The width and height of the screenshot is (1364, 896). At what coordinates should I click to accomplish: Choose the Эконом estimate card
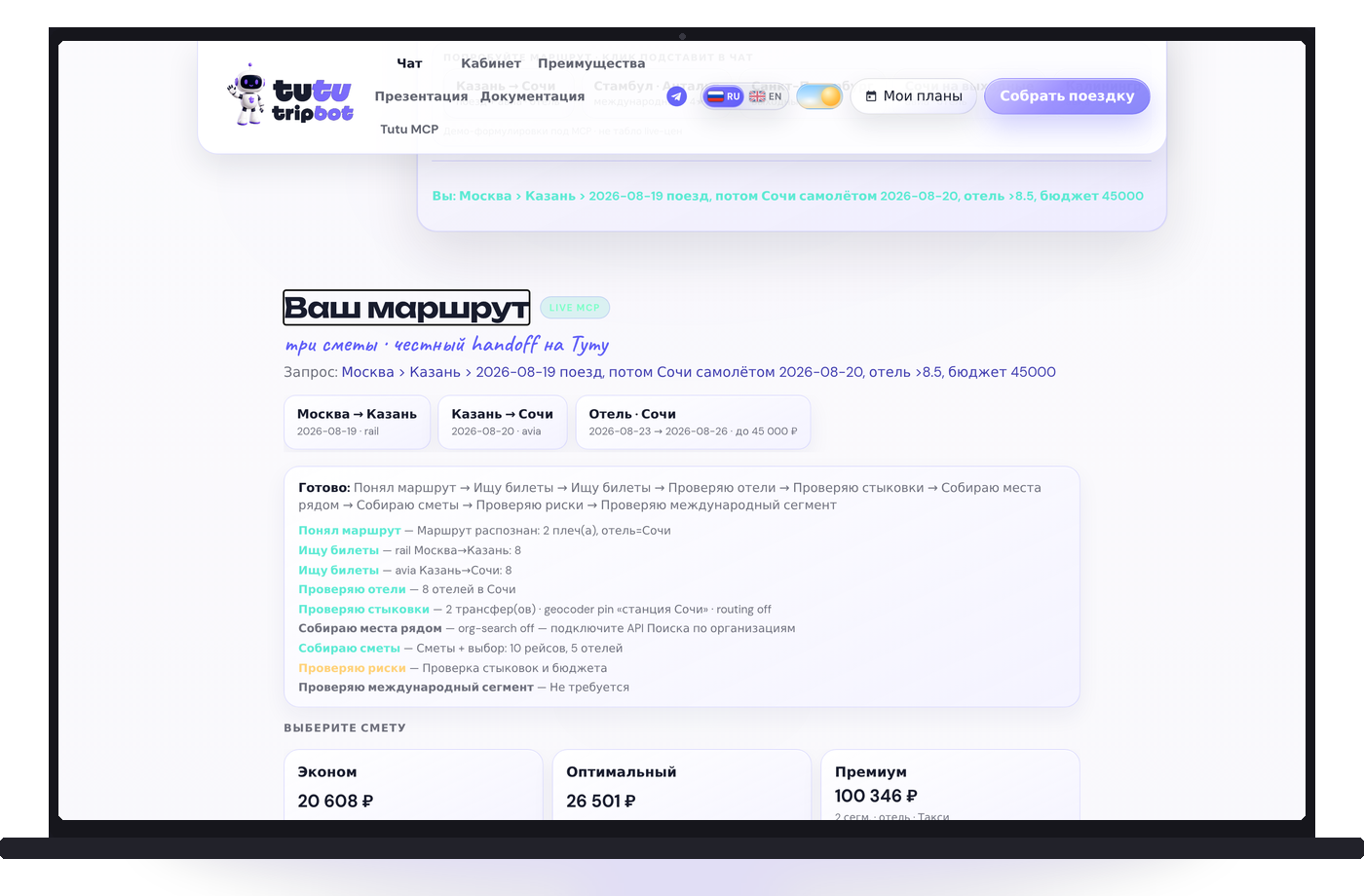(x=413, y=785)
